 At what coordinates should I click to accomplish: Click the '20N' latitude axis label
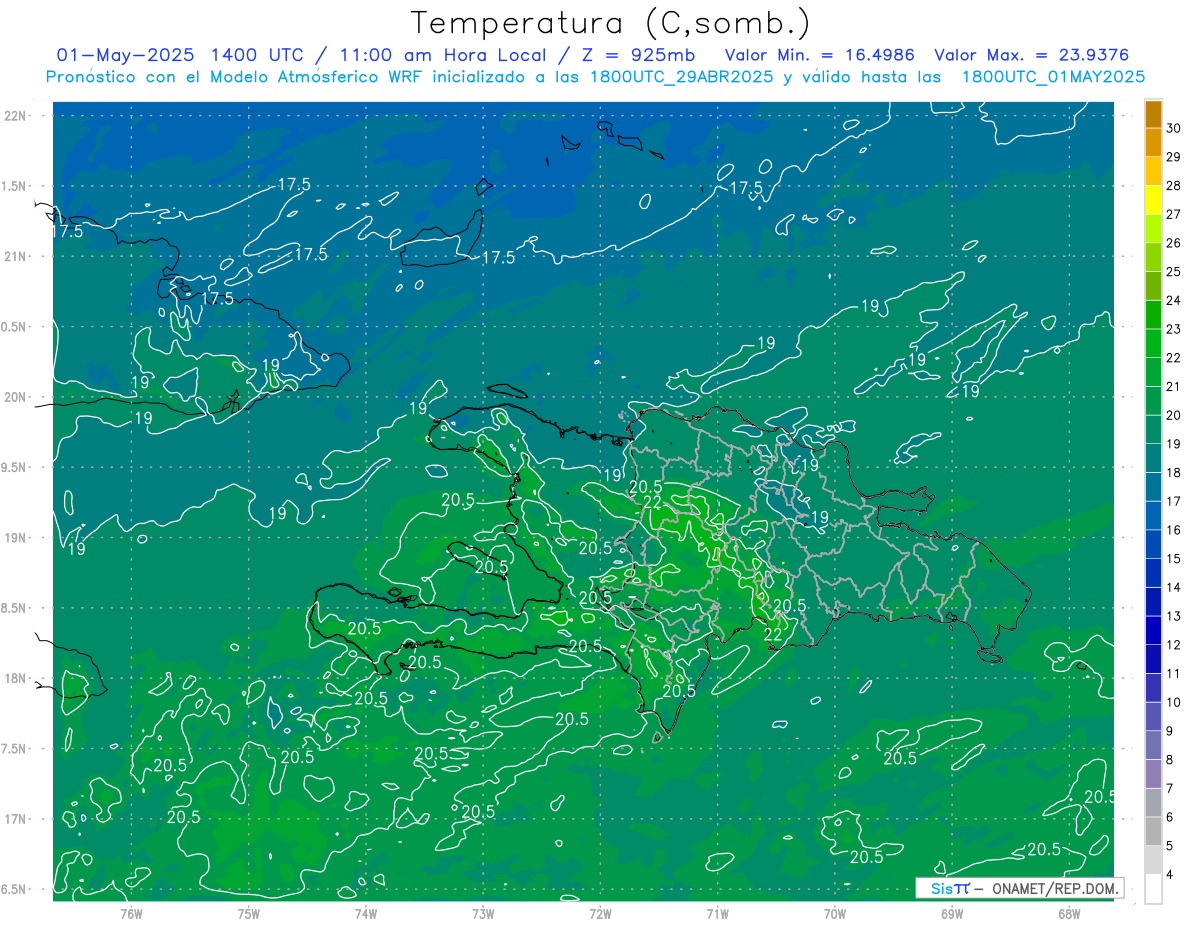pos(17,398)
